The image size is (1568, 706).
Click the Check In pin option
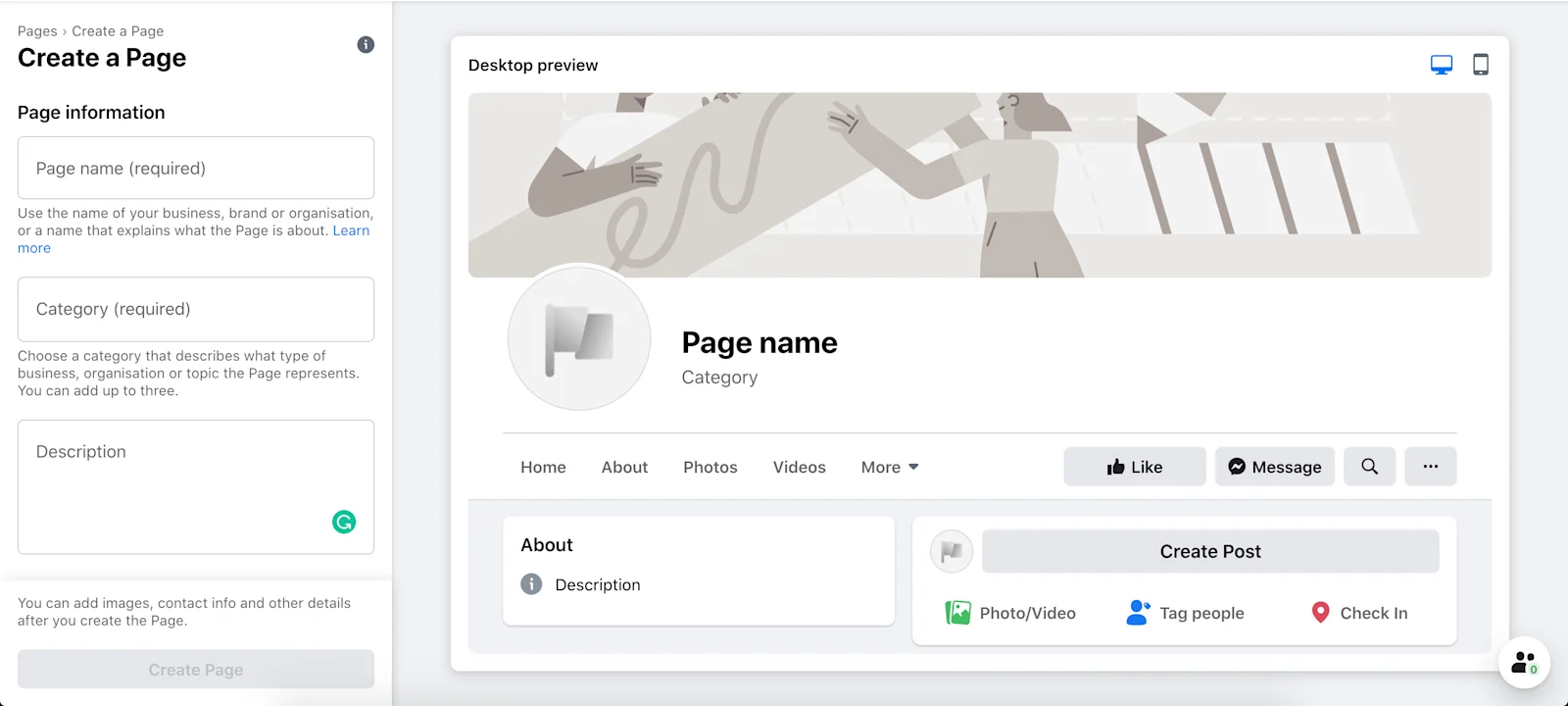pyautogui.click(x=1358, y=613)
